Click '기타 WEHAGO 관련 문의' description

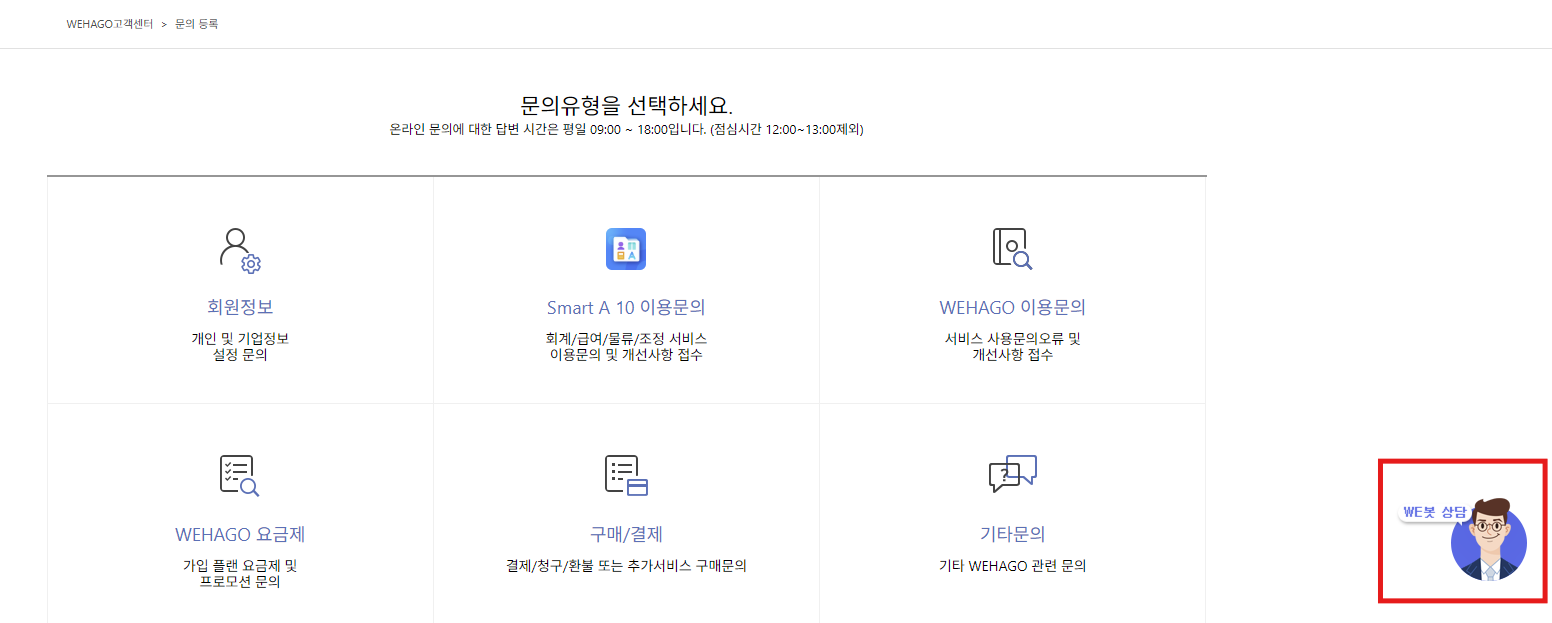(1012, 566)
